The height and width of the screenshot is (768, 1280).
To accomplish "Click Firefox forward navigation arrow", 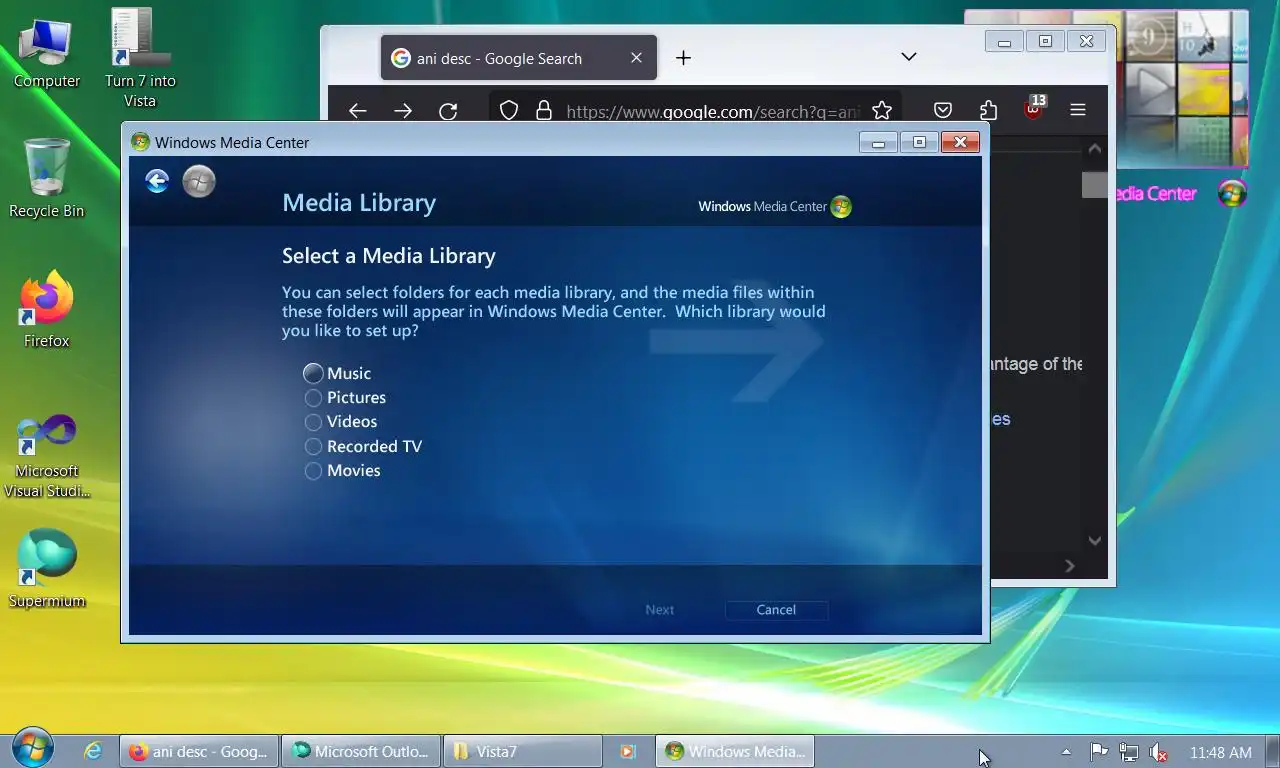I will point(403,111).
